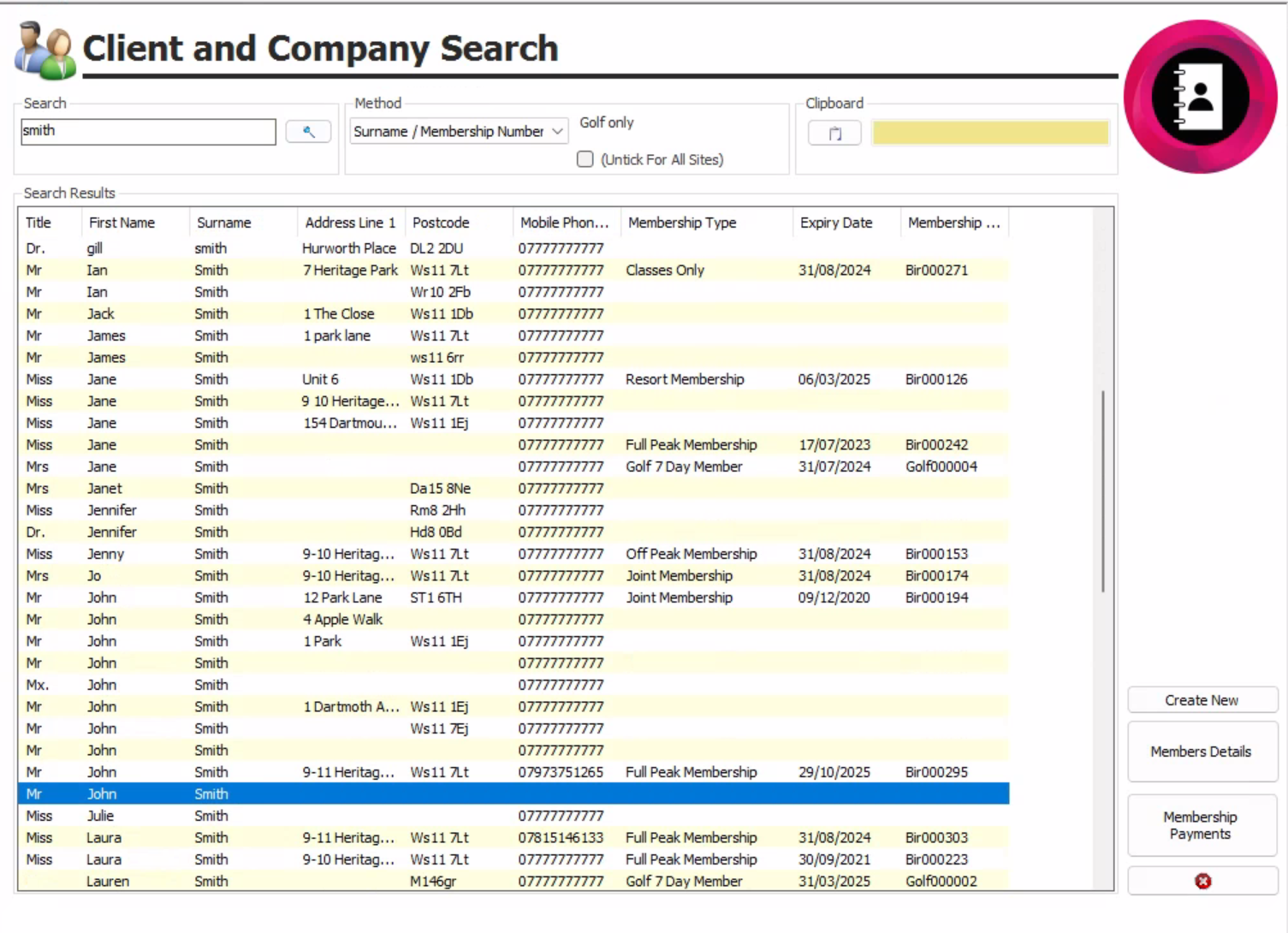Click the truncated Membership number column header
Screen dimensions: 1288x933
(955, 223)
